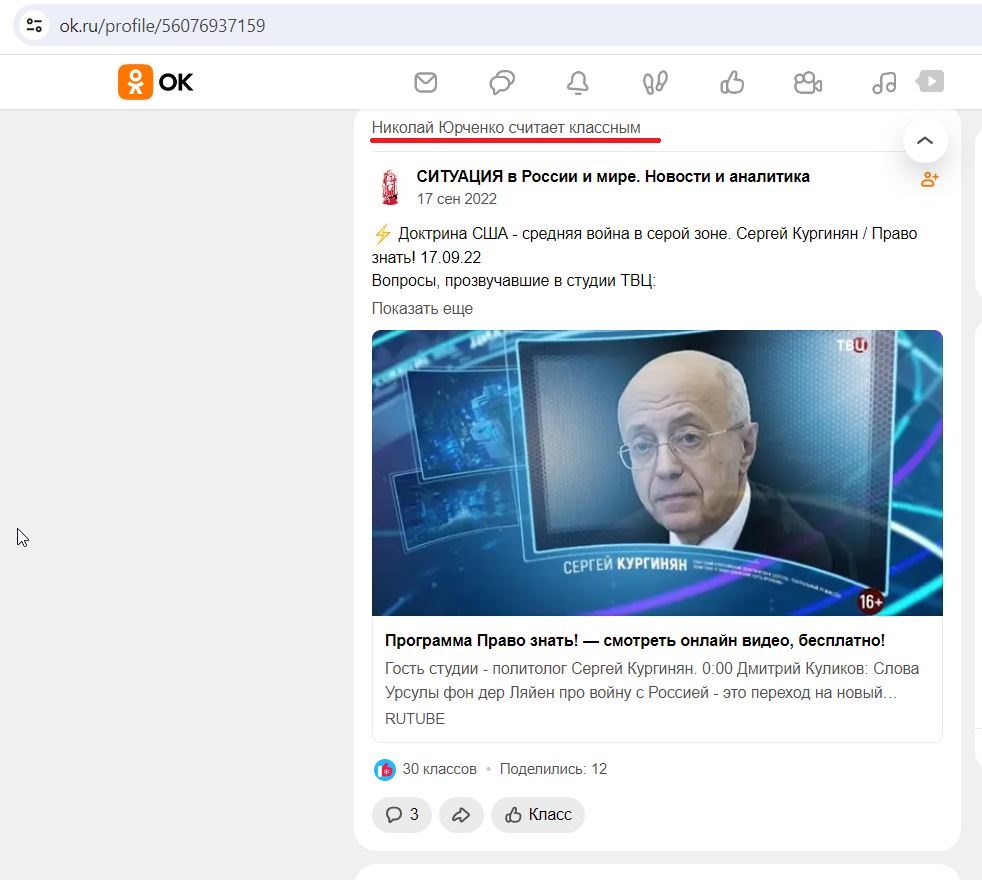The width and height of the screenshot is (982, 880).
Task: Click the site info icon in address bar
Action: tap(34, 26)
